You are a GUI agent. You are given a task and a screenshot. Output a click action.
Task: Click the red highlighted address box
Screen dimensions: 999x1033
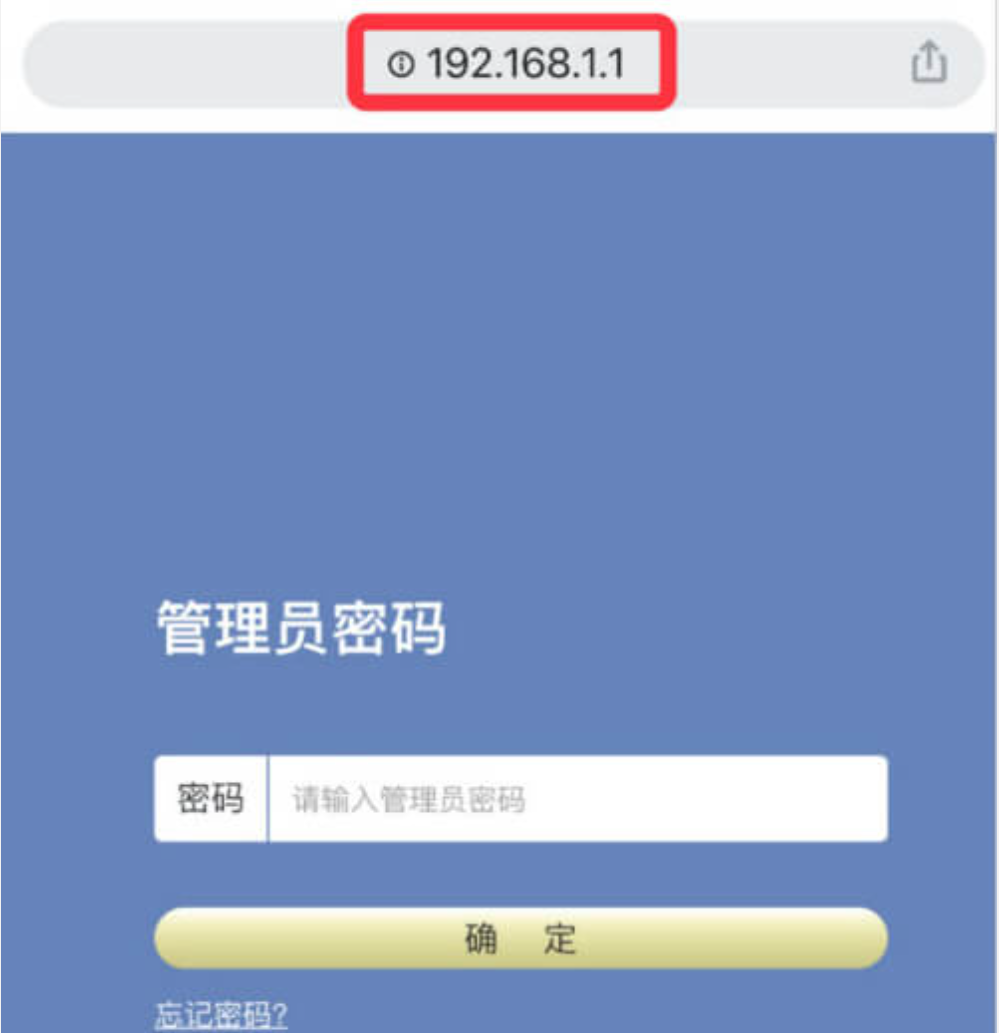click(512, 63)
